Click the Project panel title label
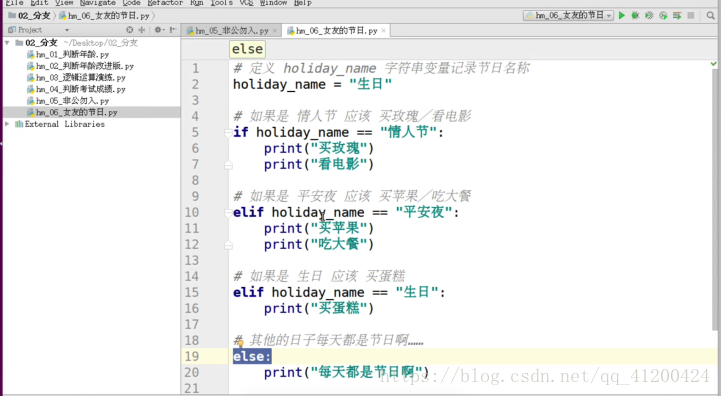 (30, 30)
